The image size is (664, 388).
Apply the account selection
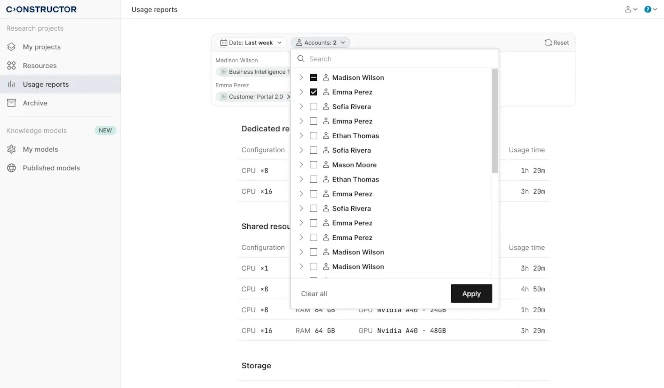(471, 294)
